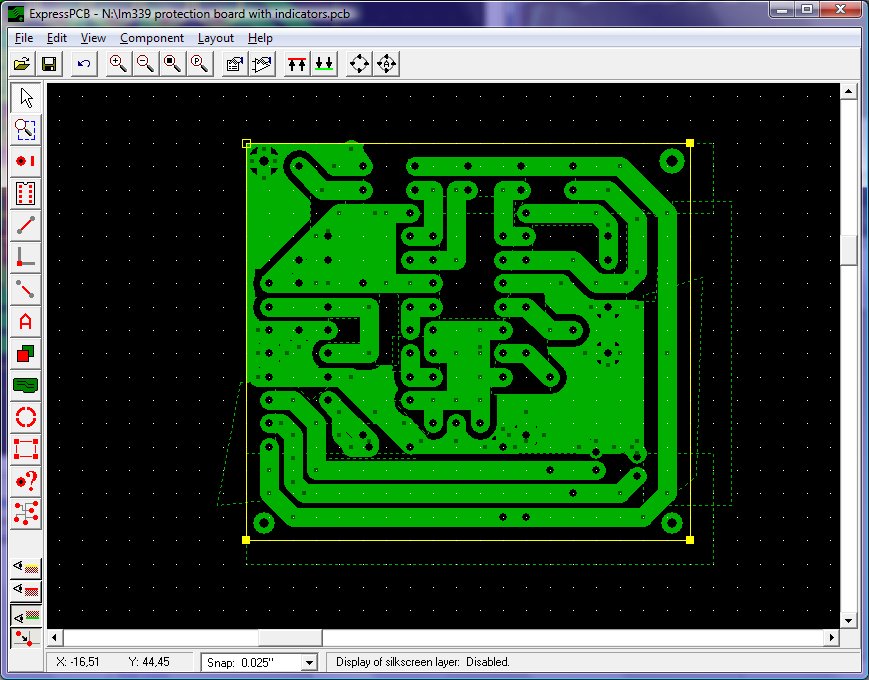The image size is (869, 680).
Task: Expand the Snap grid size dropdown
Action: [309, 662]
